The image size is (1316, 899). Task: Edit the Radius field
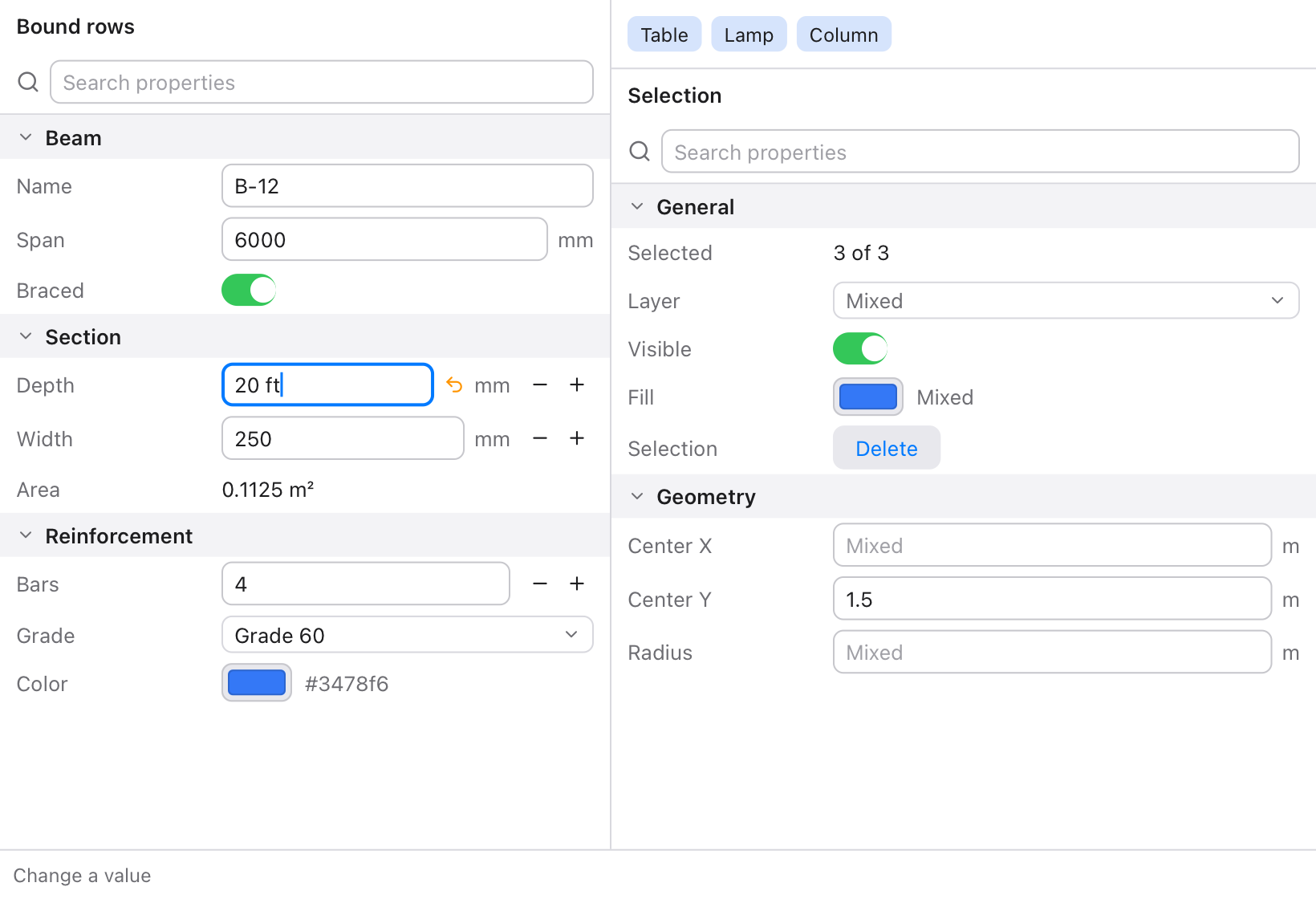click(1052, 652)
